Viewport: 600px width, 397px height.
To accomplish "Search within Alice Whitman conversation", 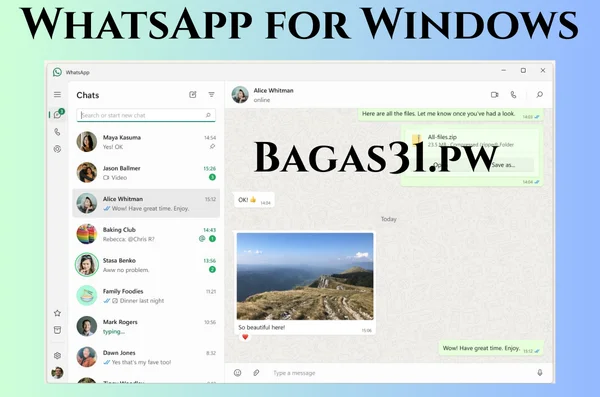I will (x=540, y=95).
